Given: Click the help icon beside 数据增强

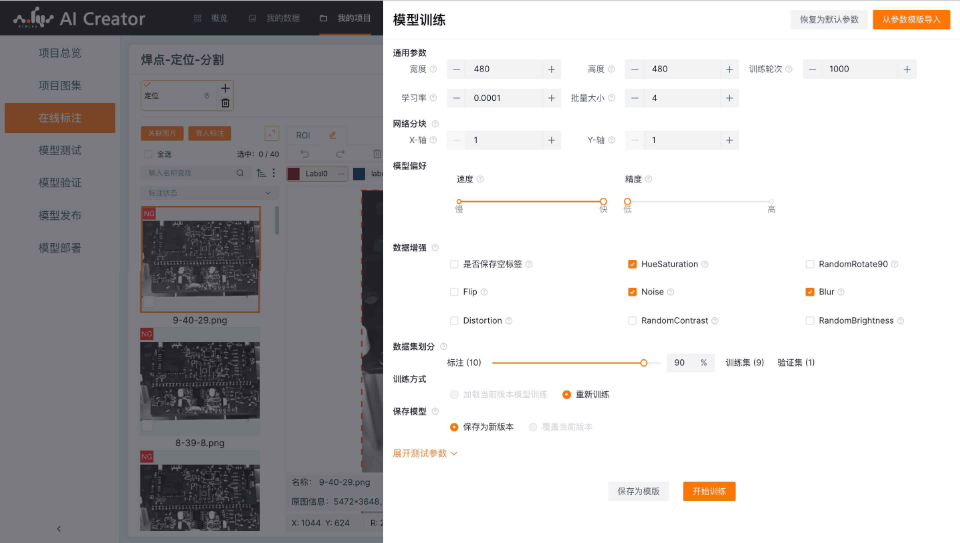Looking at the screenshot, I should (435, 247).
